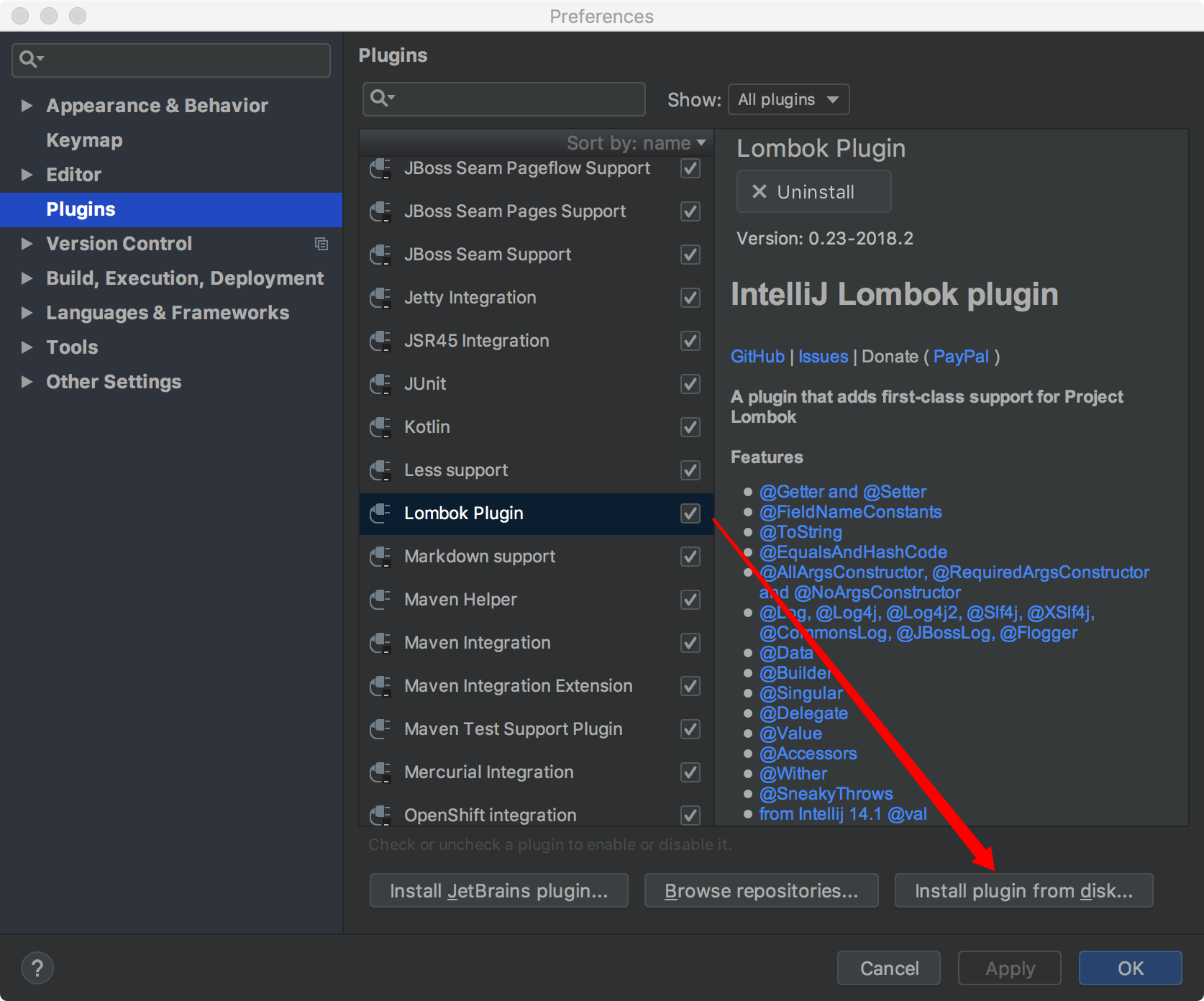The height and width of the screenshot is (1001, 1204).
Task: Select the JSR45 Integration plugin row
Action: [x=536, y=341]
